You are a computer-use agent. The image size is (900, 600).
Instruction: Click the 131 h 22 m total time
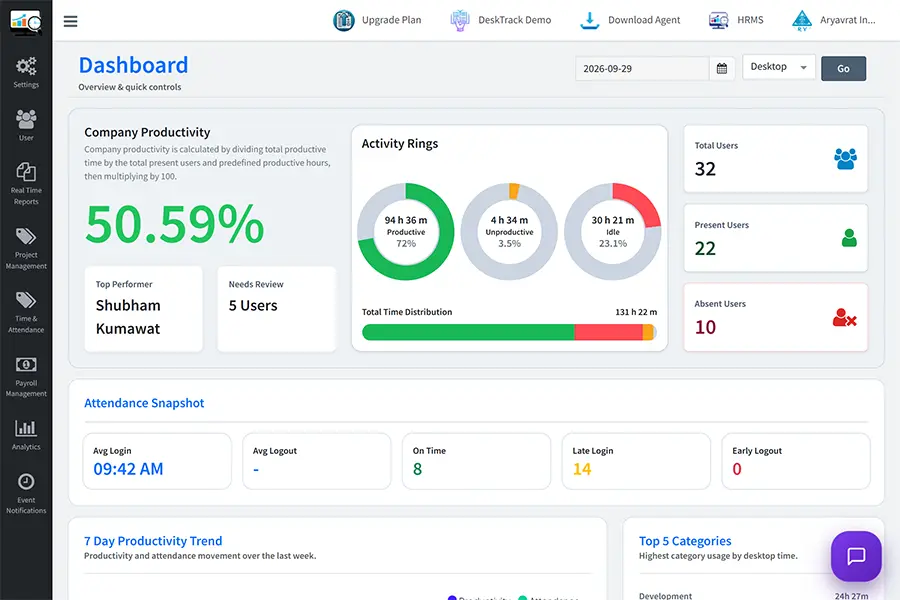(x=636, y=312)
